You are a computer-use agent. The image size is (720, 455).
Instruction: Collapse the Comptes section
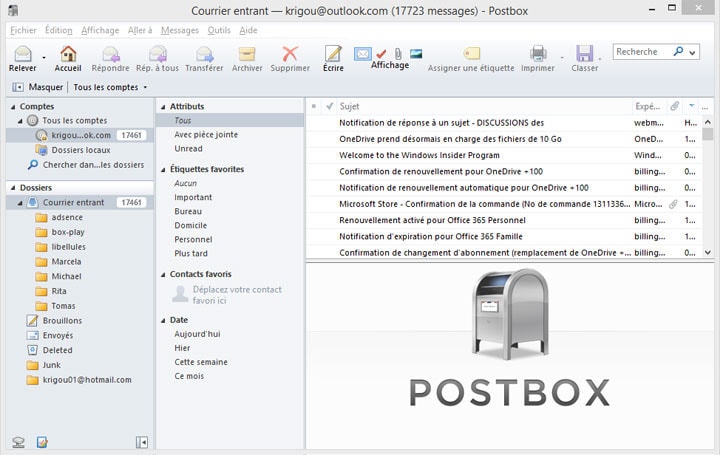(13, 107)
